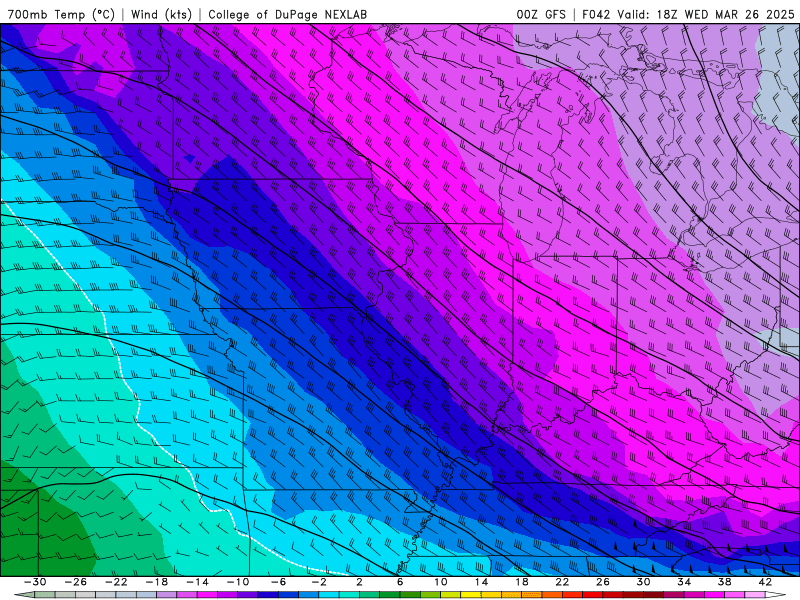Screen dimensions: 800x600
Task: Click the '30' color bar label
Action: [643, 582]
